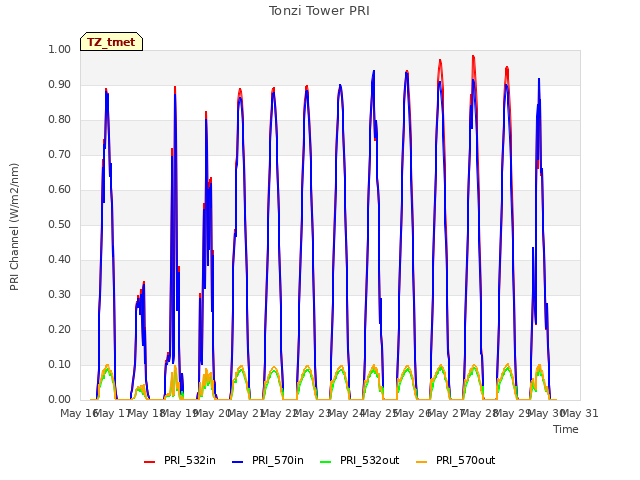Click the 0.60 y-axis tick label
Viewport: 640px width, 480px height.
pyautogui.click(x=60, y=189)
